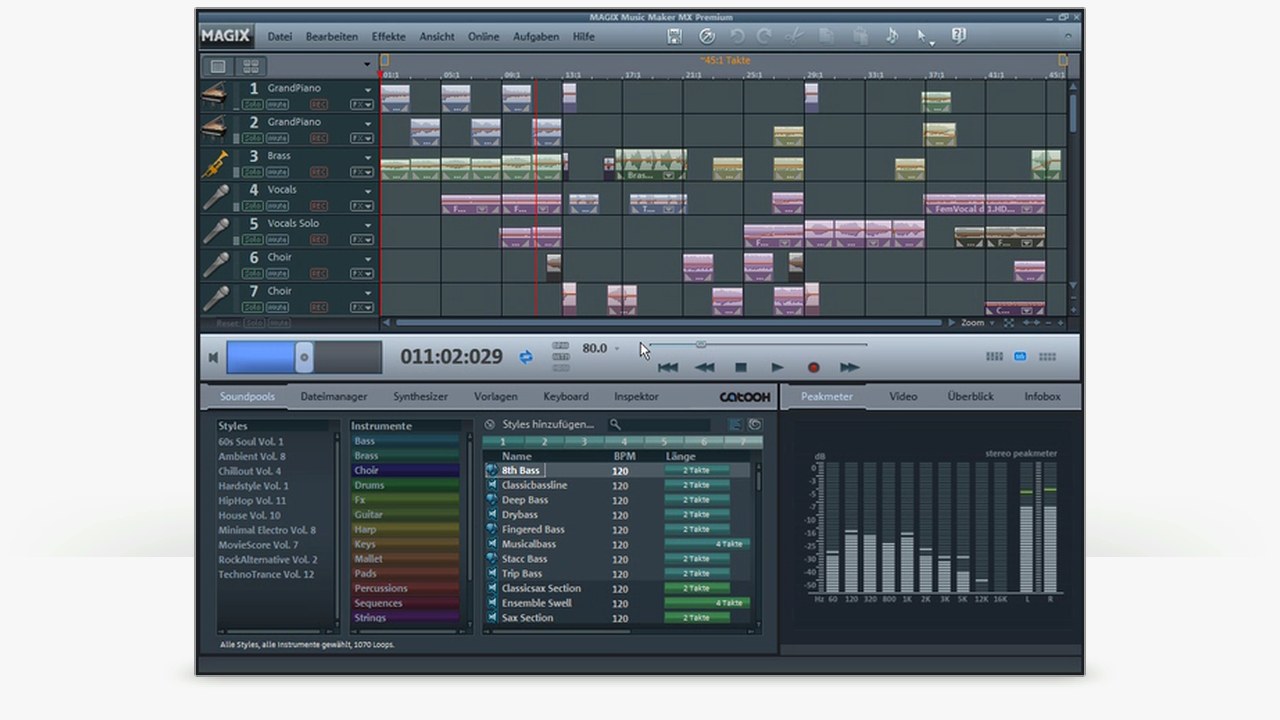Click the grand piano icon on track 1
The width and height of the screenshot is (1280, 720).
point(214,95)
